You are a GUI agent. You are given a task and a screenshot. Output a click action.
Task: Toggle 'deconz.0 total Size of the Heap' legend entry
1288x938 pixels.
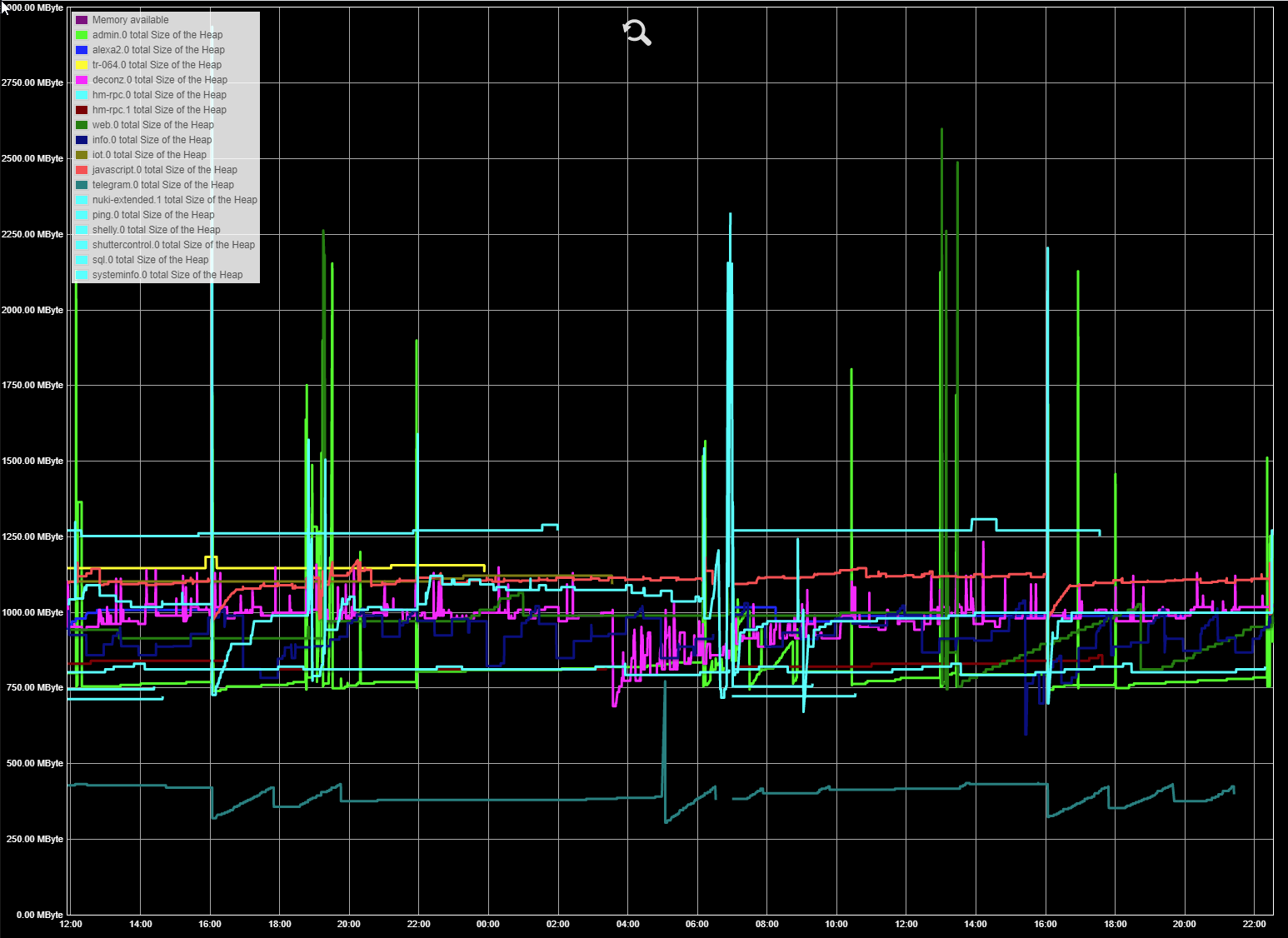tap(152, 80)
